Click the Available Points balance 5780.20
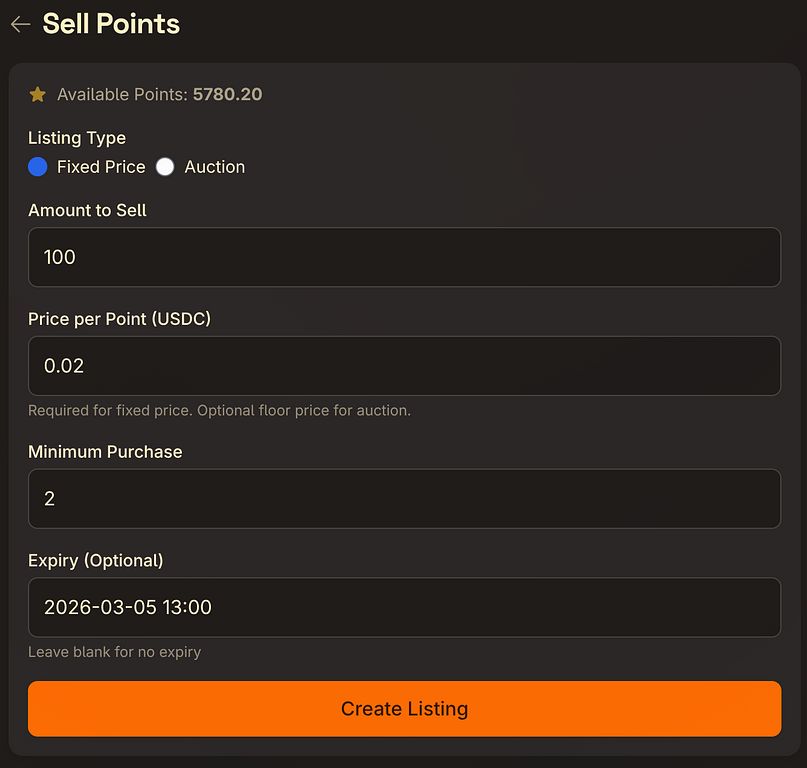This screenshot has width=807, height=768. tap(227, 95)
